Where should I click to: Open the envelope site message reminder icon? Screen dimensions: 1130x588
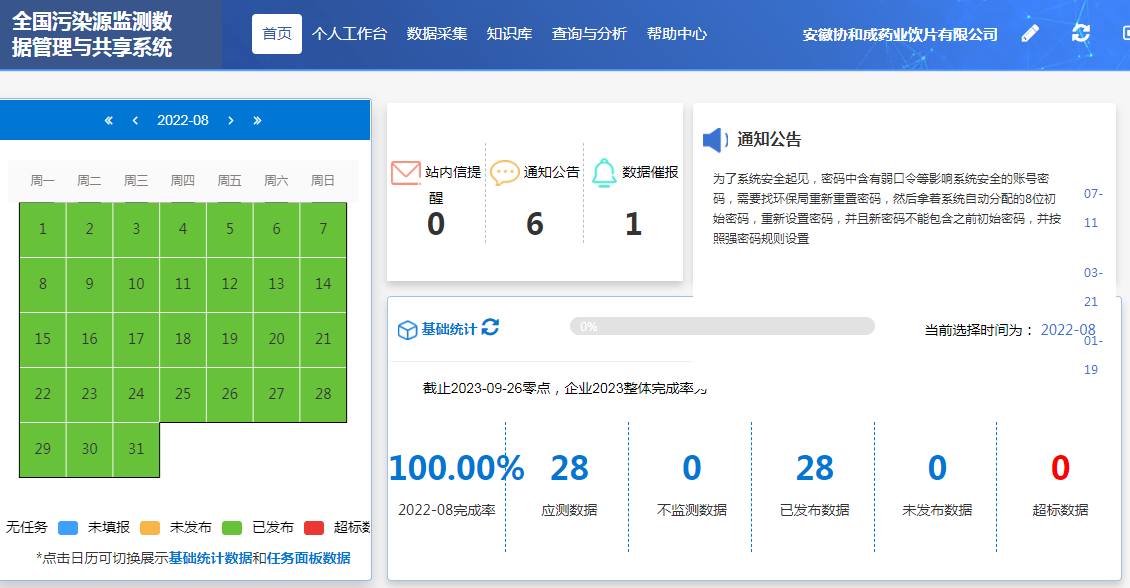coord(405,173)
